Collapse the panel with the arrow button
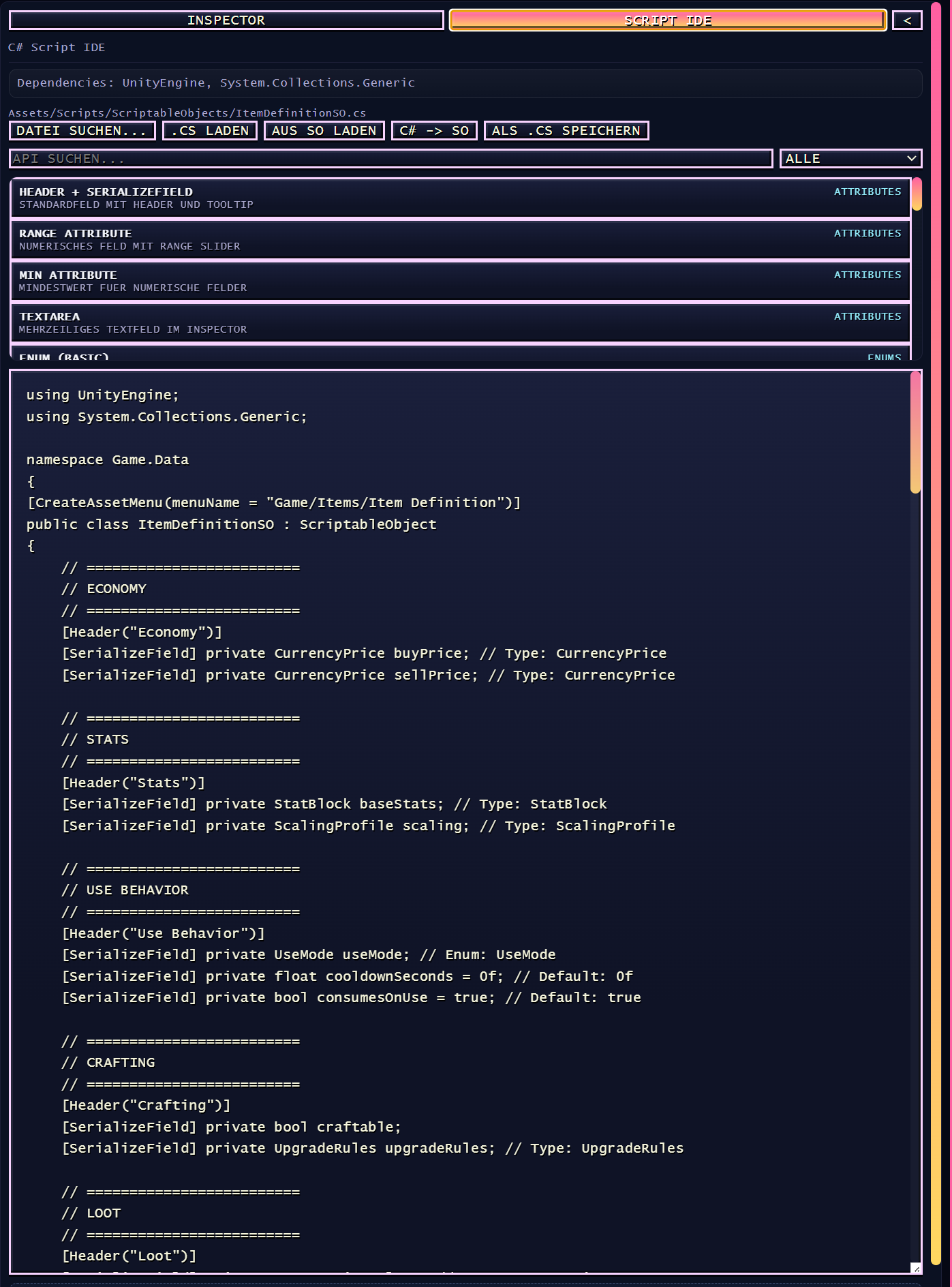 (x=907, y=20)
